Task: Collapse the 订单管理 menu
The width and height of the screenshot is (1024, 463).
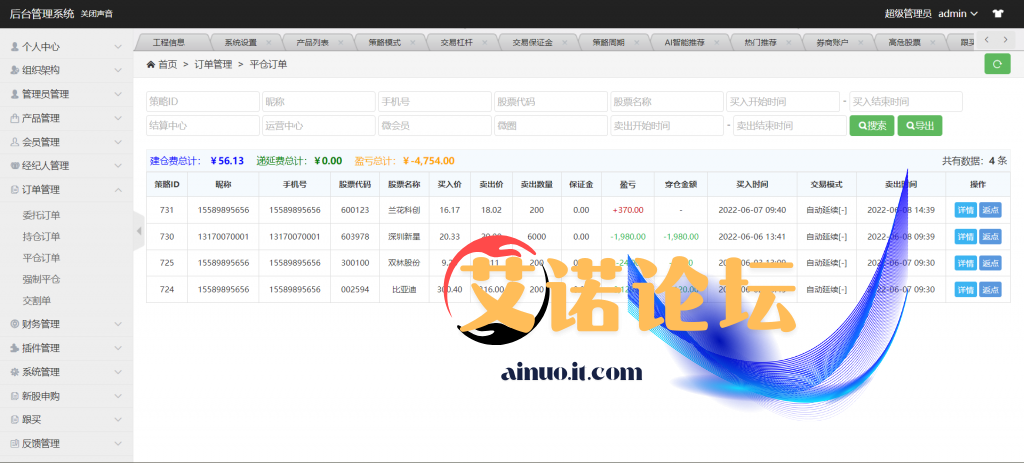Action: pyautogui.click(x=67, y=189)
